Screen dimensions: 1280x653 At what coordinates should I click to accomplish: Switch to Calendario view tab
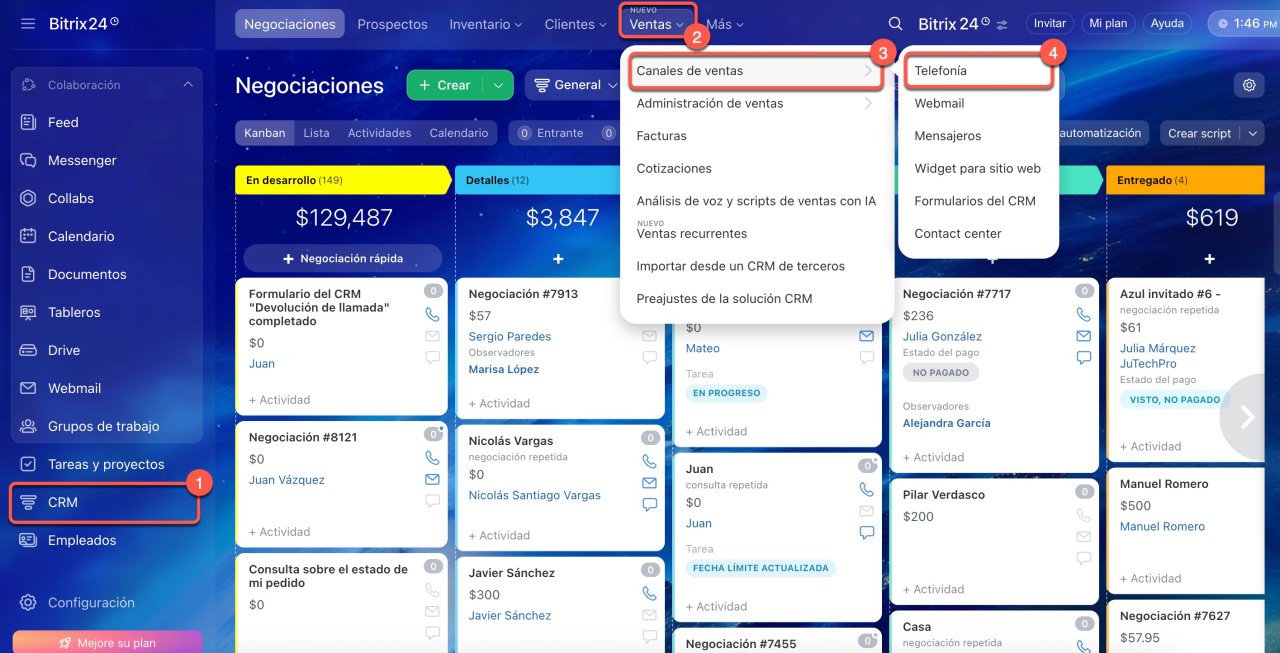pos(459,133)
